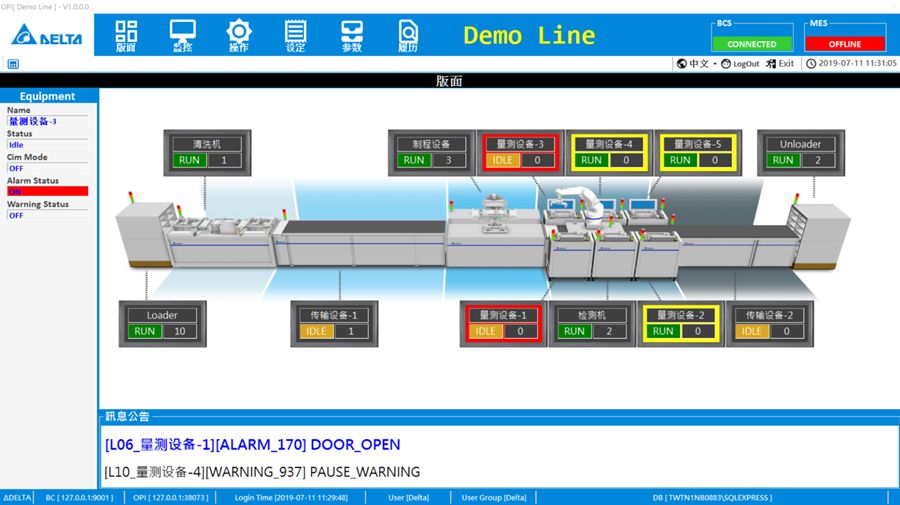Click the LogOut button
The width and height of the screenshot is (900, 505).
740,64
